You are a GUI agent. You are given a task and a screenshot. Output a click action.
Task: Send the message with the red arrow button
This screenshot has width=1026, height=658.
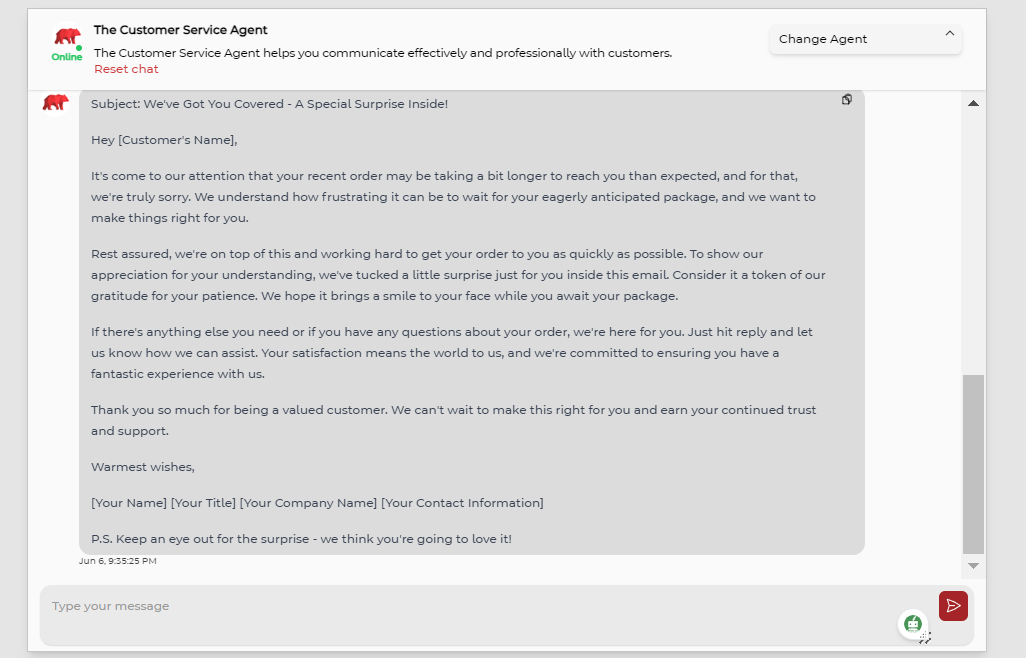click(953, 606)
